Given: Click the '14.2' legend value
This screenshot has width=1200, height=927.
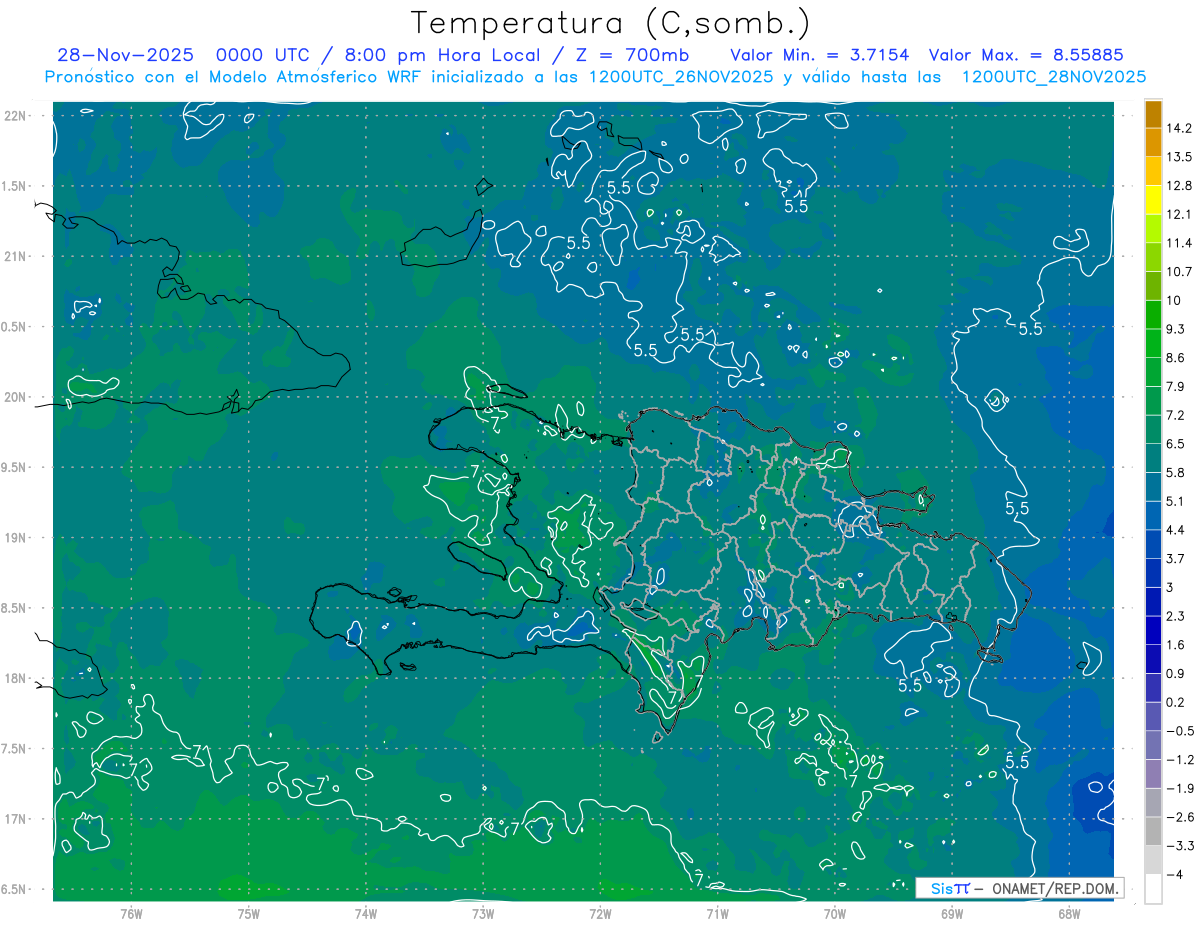Looking at the screenshot, I should (x=1180, y=128).
